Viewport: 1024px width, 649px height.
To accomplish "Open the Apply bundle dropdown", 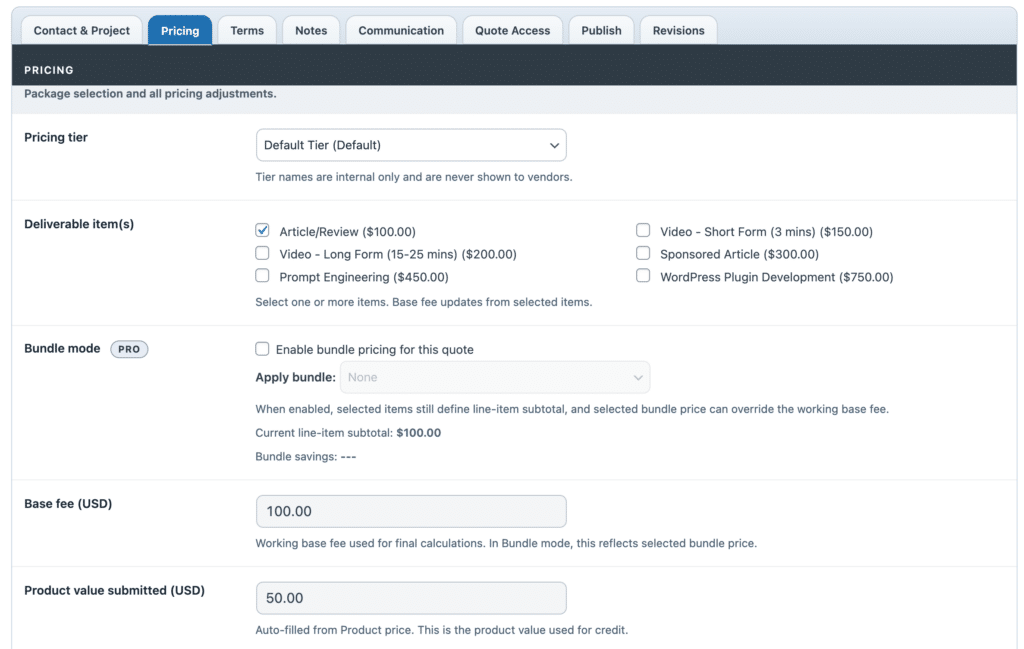I will pos(495,378).
